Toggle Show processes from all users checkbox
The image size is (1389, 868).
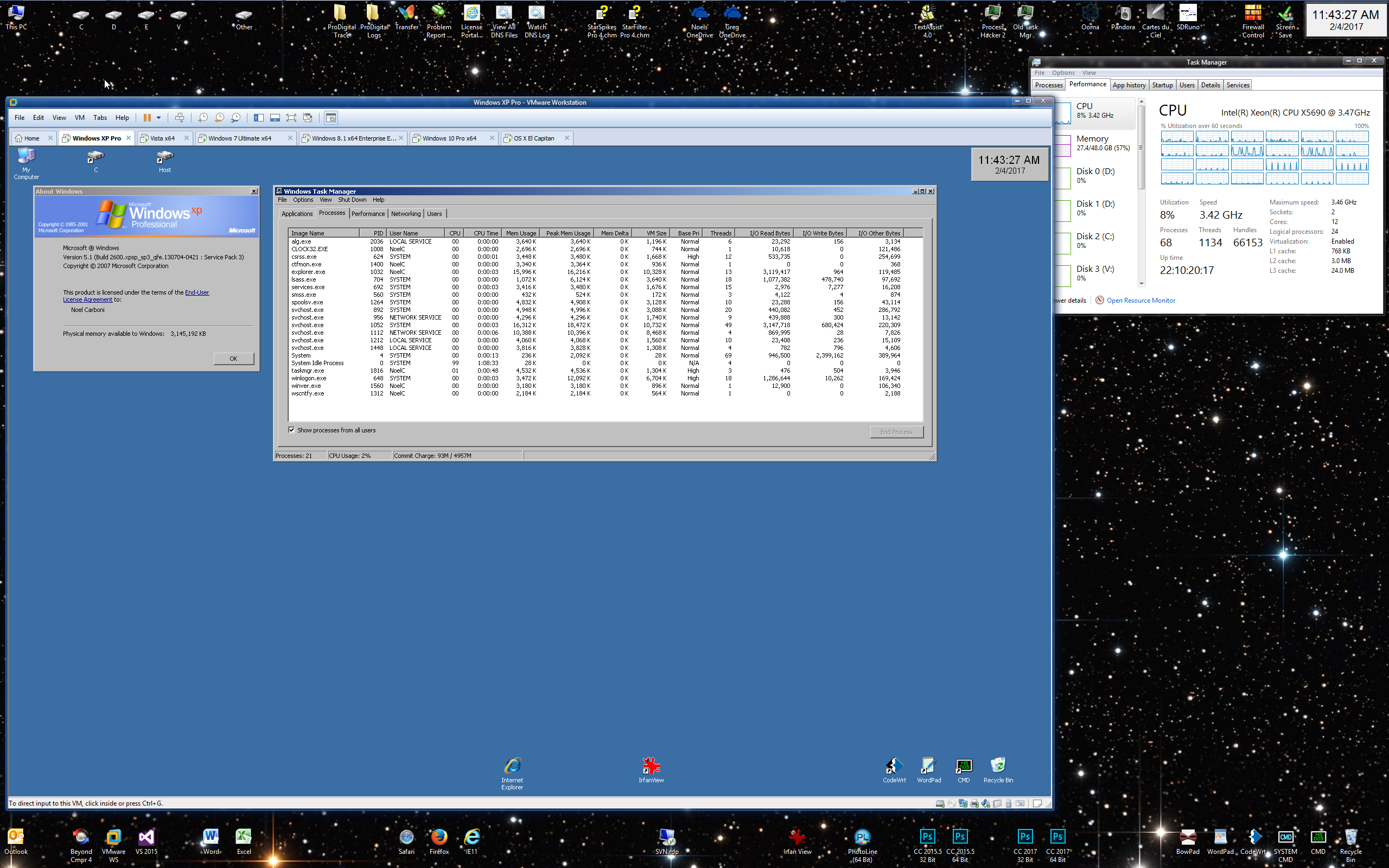tap(291, 430)
